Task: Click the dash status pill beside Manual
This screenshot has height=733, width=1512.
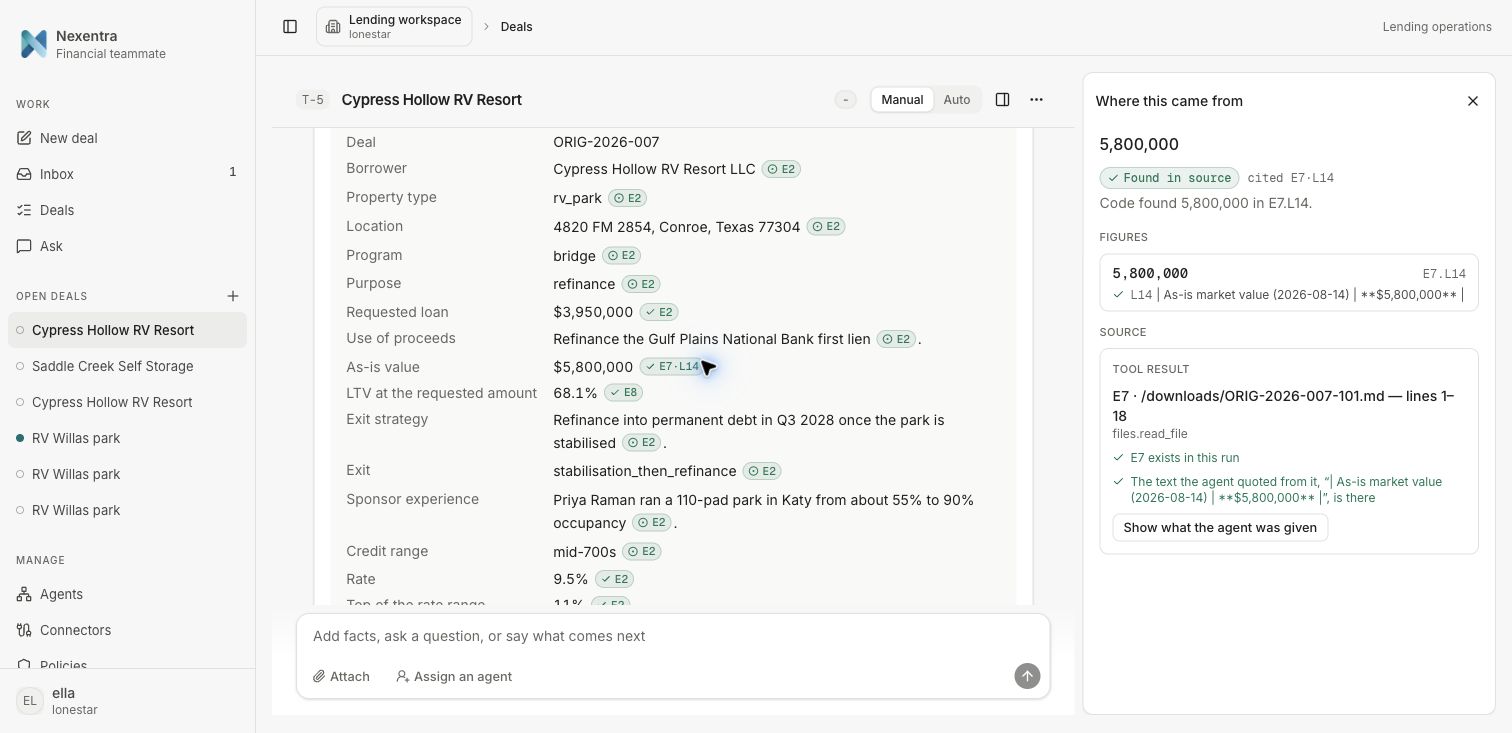Action: [x=846, y=100]
